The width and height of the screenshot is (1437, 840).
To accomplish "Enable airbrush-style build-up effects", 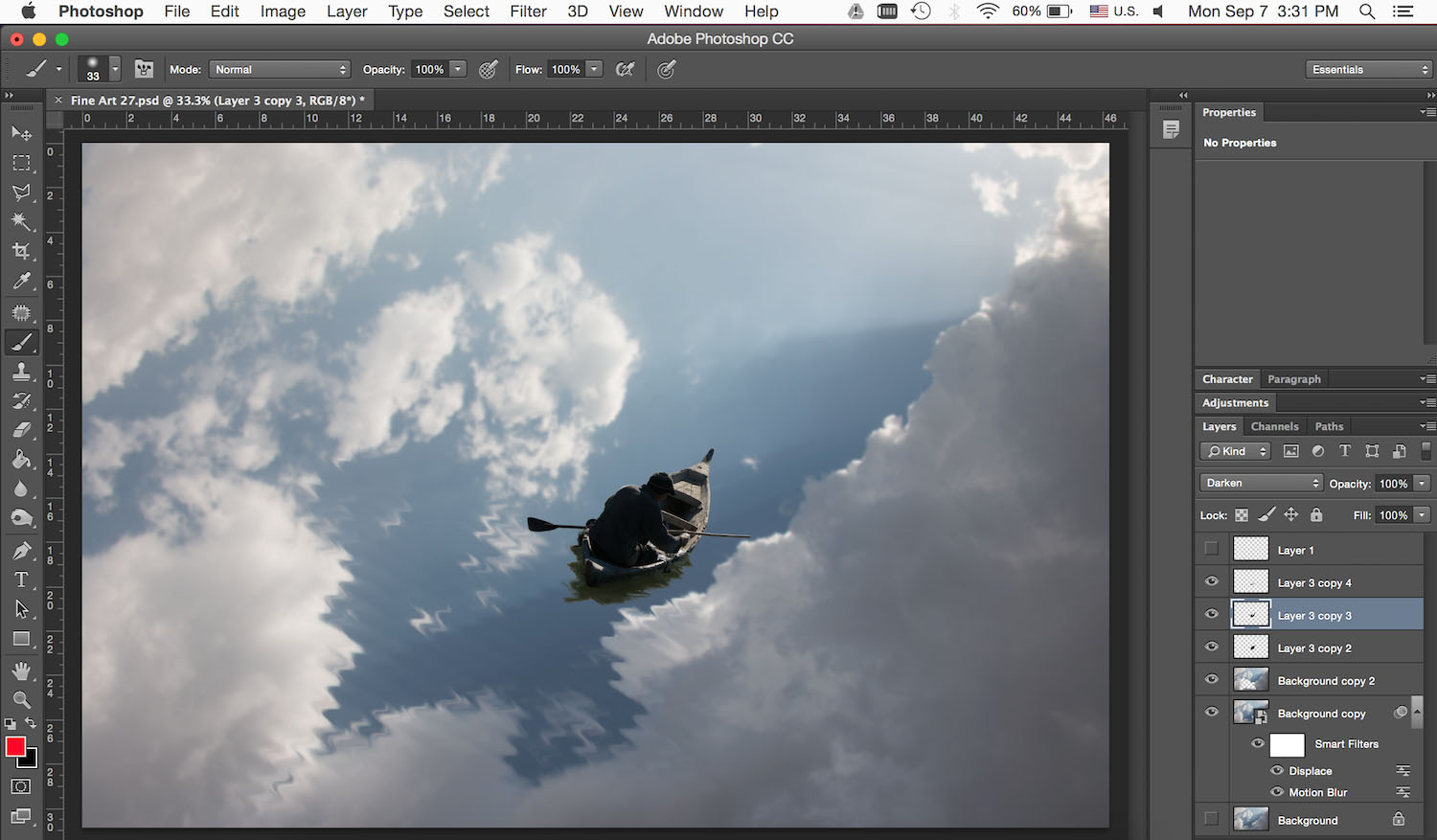I will point(626,69).
